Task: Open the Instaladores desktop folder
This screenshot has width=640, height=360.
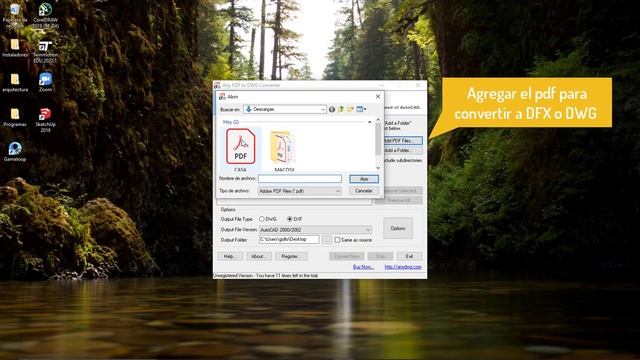Action: (15, 48)
